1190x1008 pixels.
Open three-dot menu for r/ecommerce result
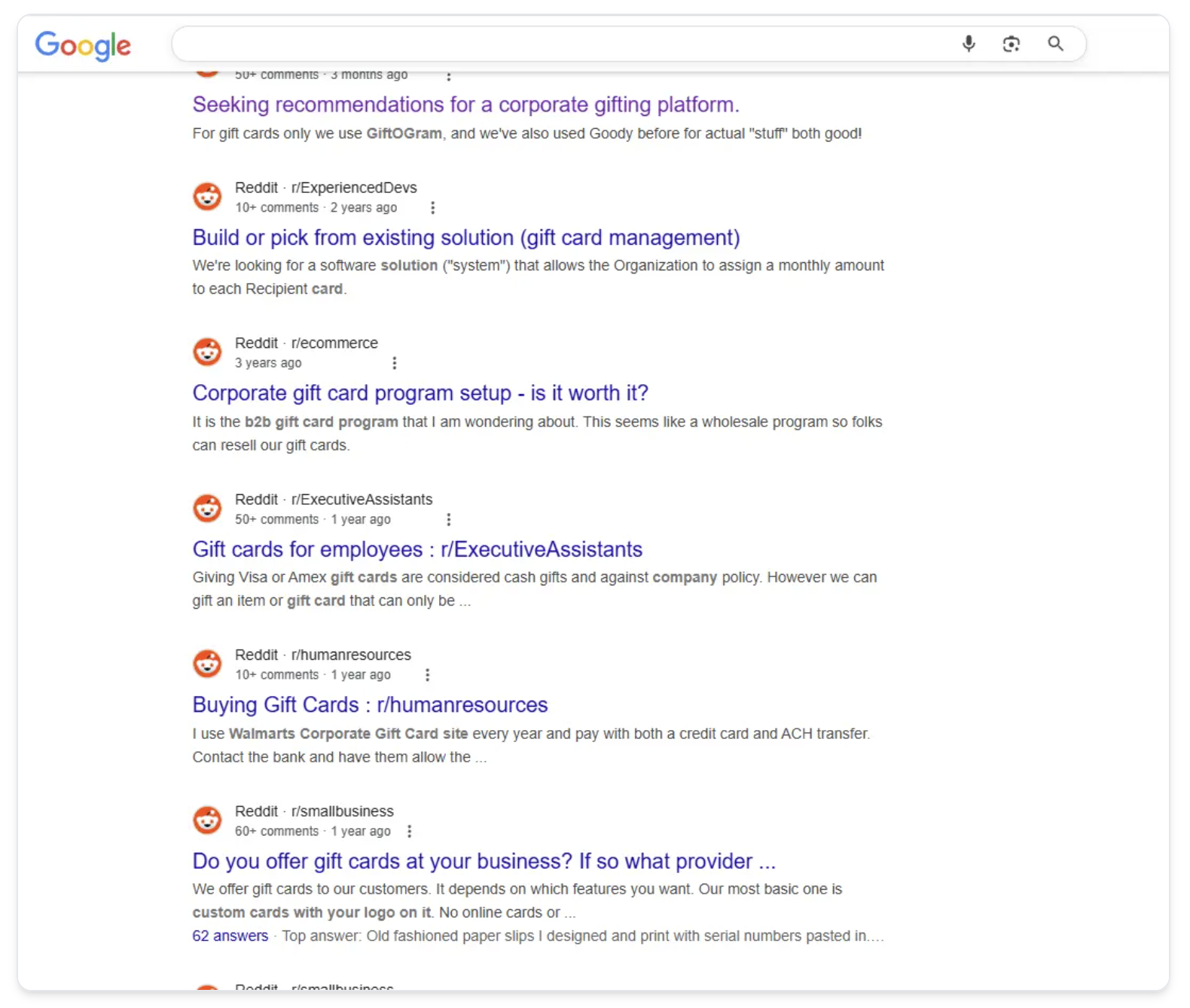395,362
